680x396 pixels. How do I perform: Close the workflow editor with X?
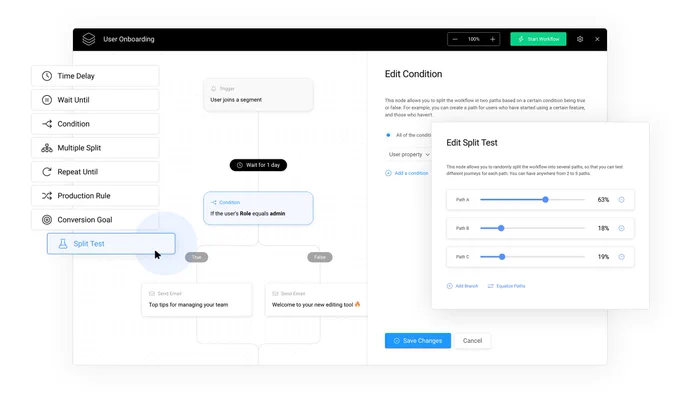coord(597,39)
